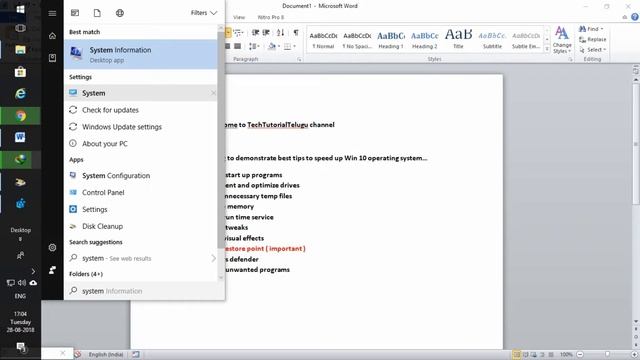640x360 pixels.
Task: Open Control Panel from results
Action: click(x=141, y=192)
